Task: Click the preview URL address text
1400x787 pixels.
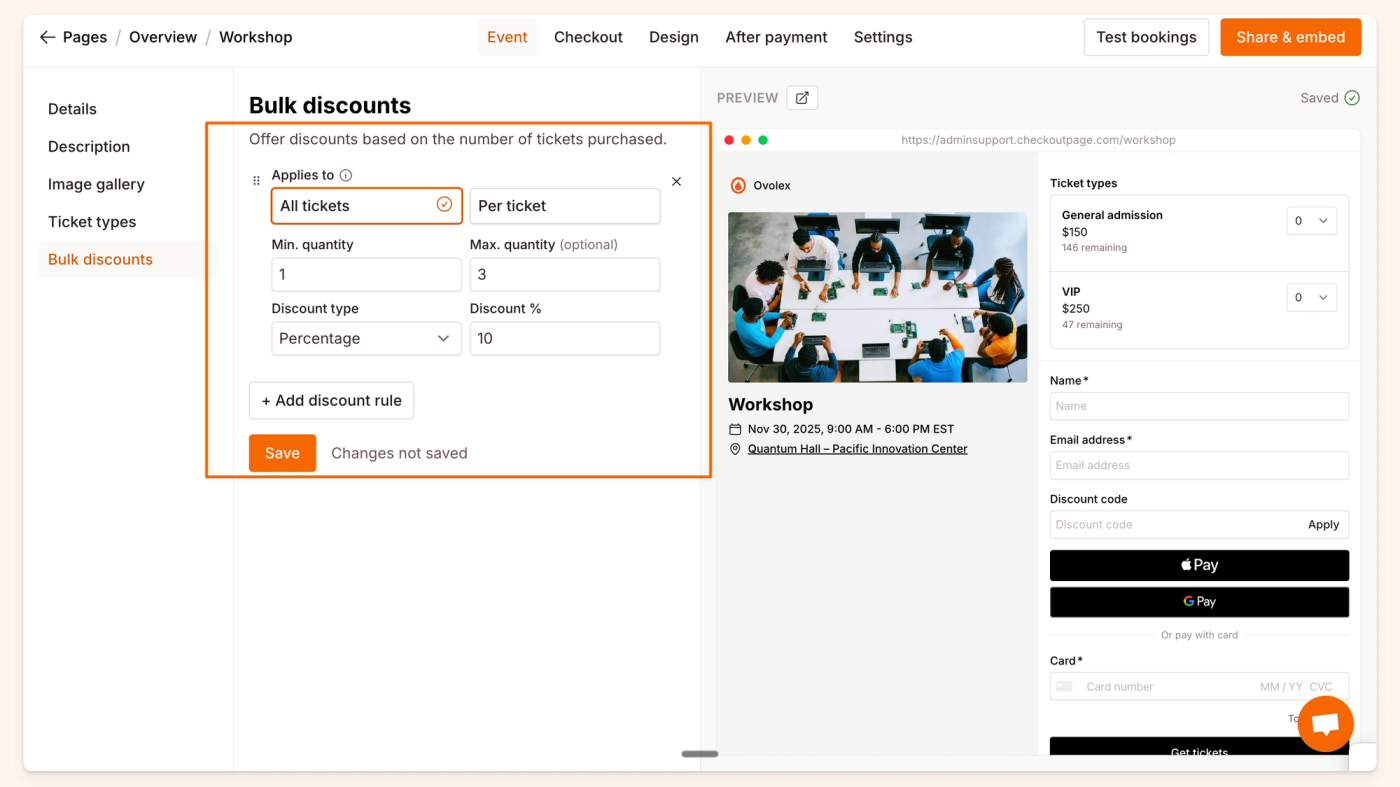Action: (x=1038, y=140)
